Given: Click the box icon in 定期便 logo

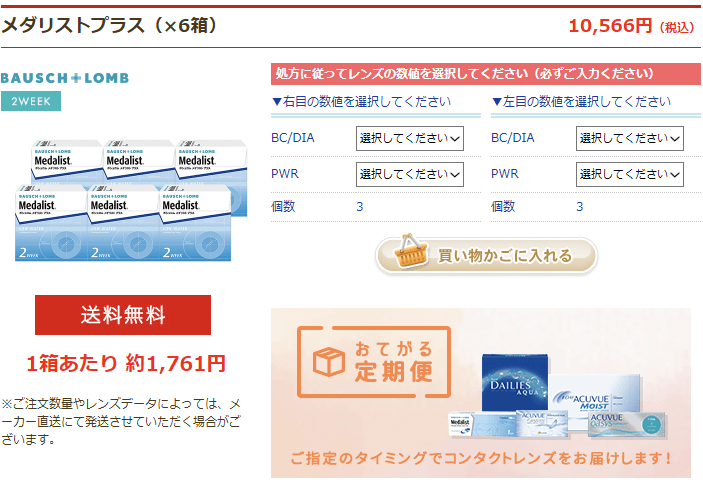Looking at the screenshot, I should [329, 361].
